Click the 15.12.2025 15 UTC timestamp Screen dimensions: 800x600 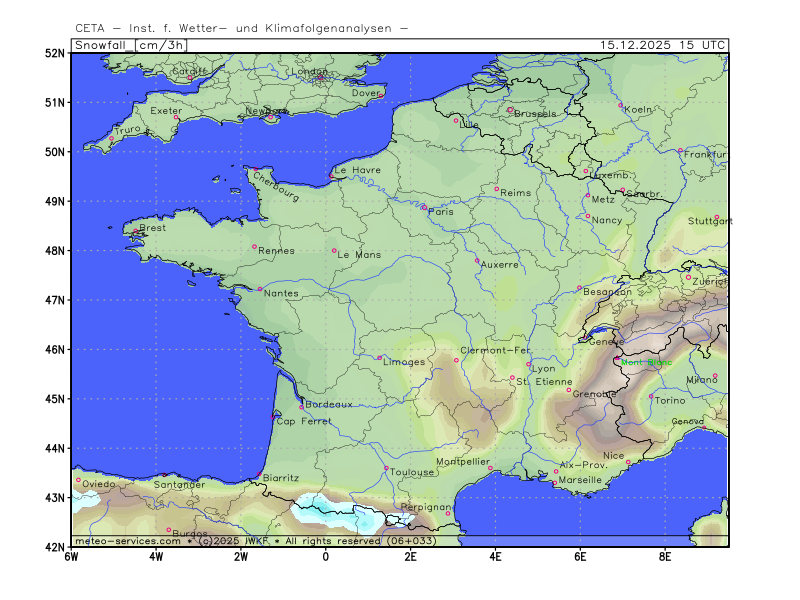663,45
